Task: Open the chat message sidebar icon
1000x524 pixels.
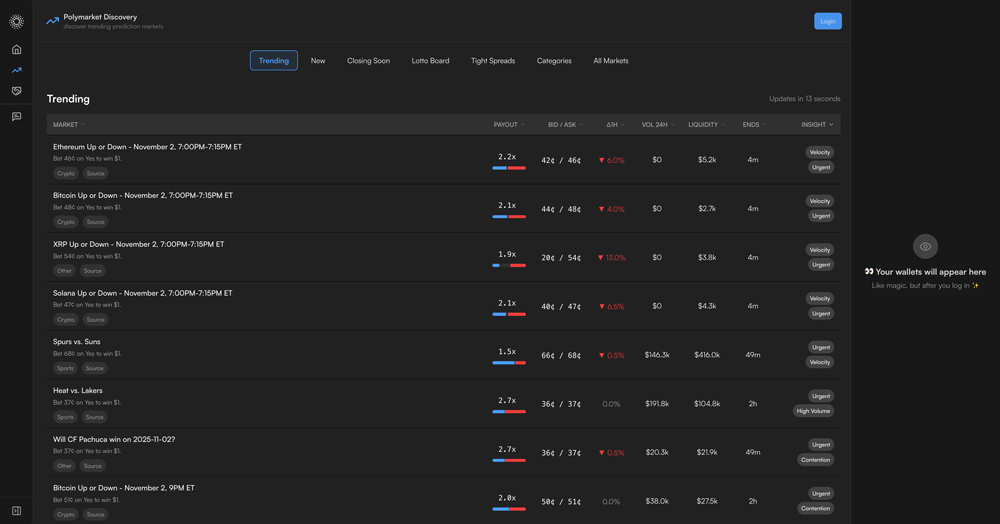Action: pos(16,117)
